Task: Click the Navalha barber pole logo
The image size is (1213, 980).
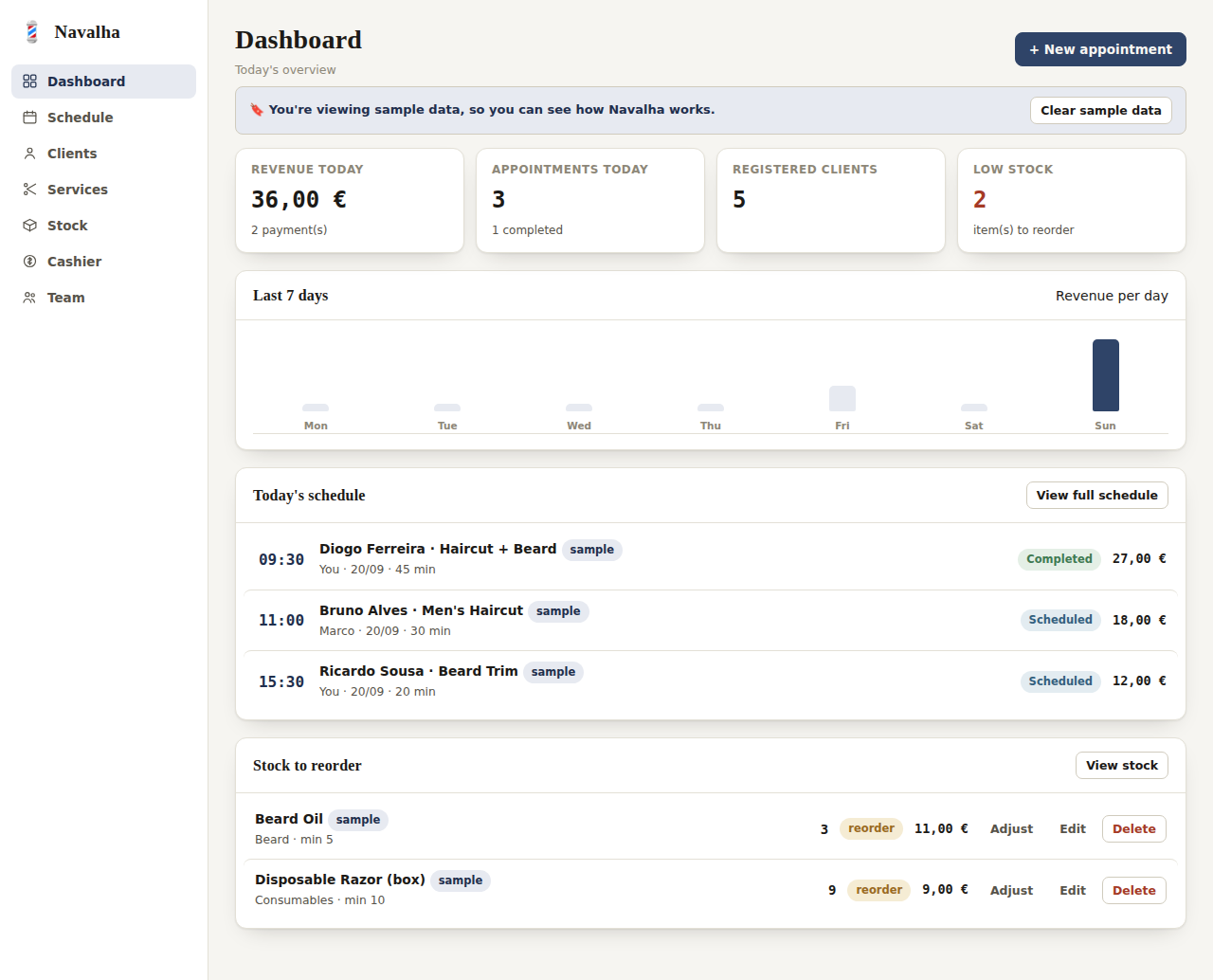Action: [x=32, y=32]
